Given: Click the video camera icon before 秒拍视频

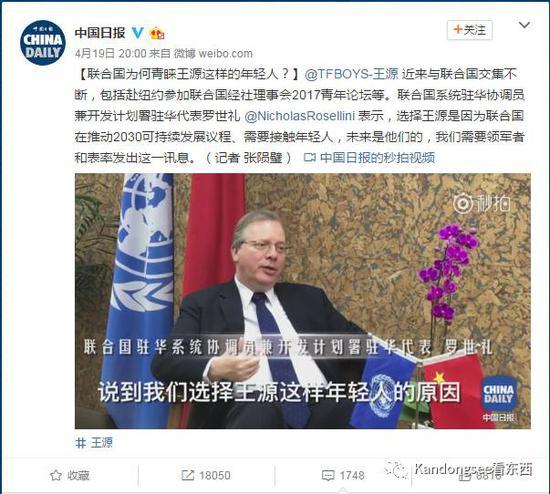Looking at the screenshot, I should tap(310, 158).
